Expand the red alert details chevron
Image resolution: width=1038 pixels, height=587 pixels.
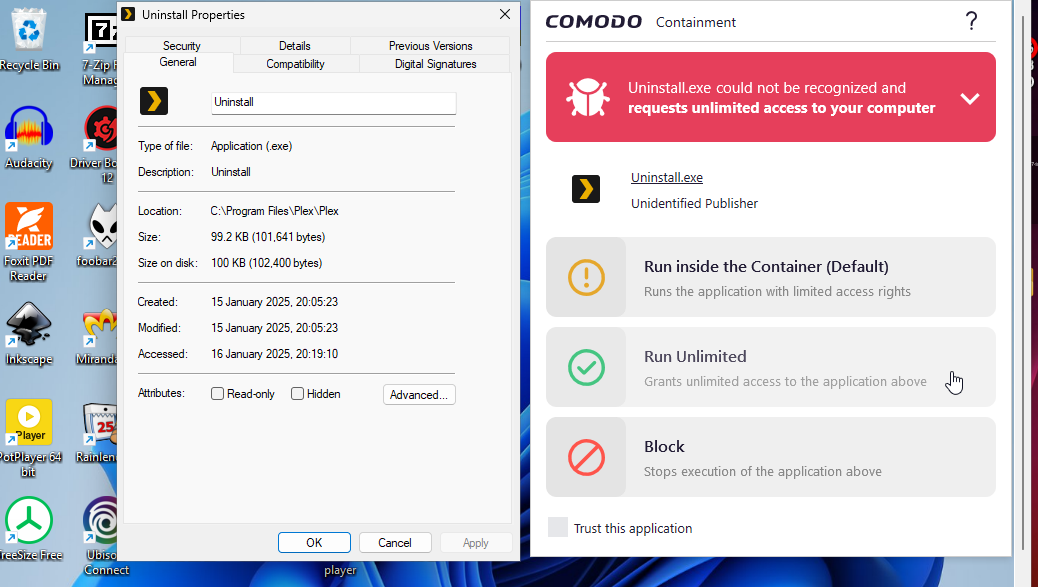click(969, 98)
